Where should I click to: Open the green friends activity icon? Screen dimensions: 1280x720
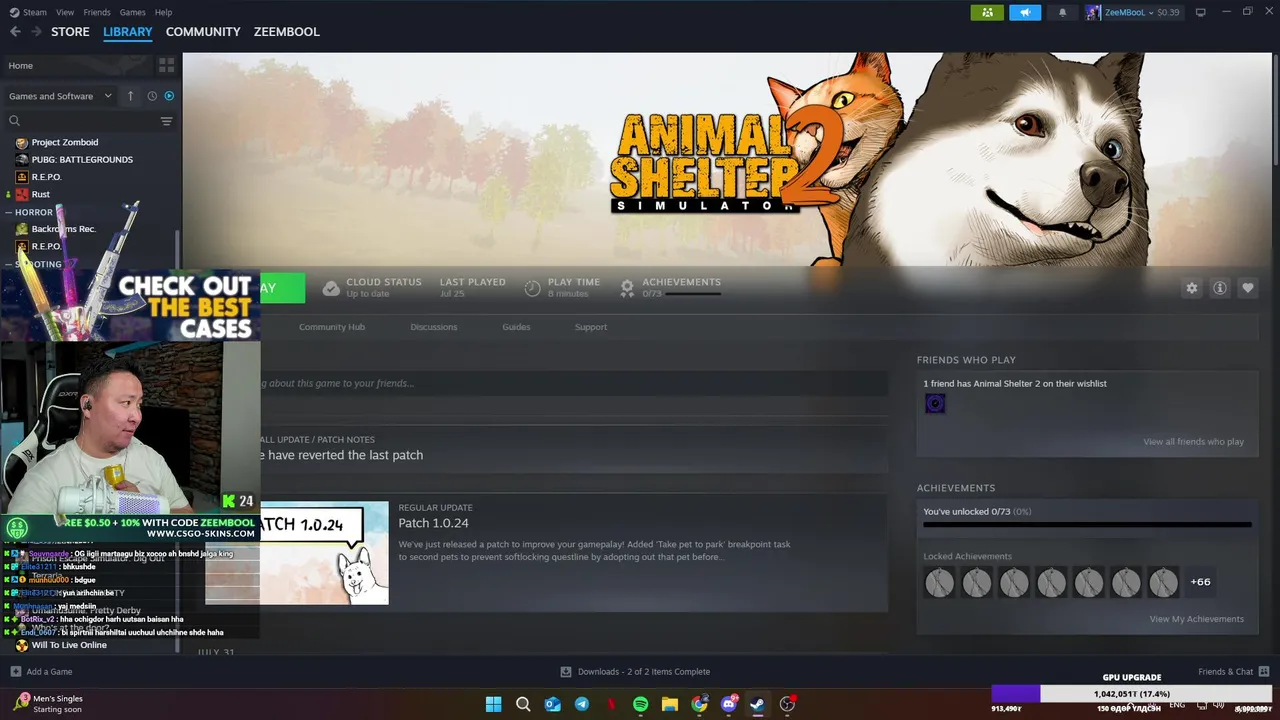click(x=987, y=12)
